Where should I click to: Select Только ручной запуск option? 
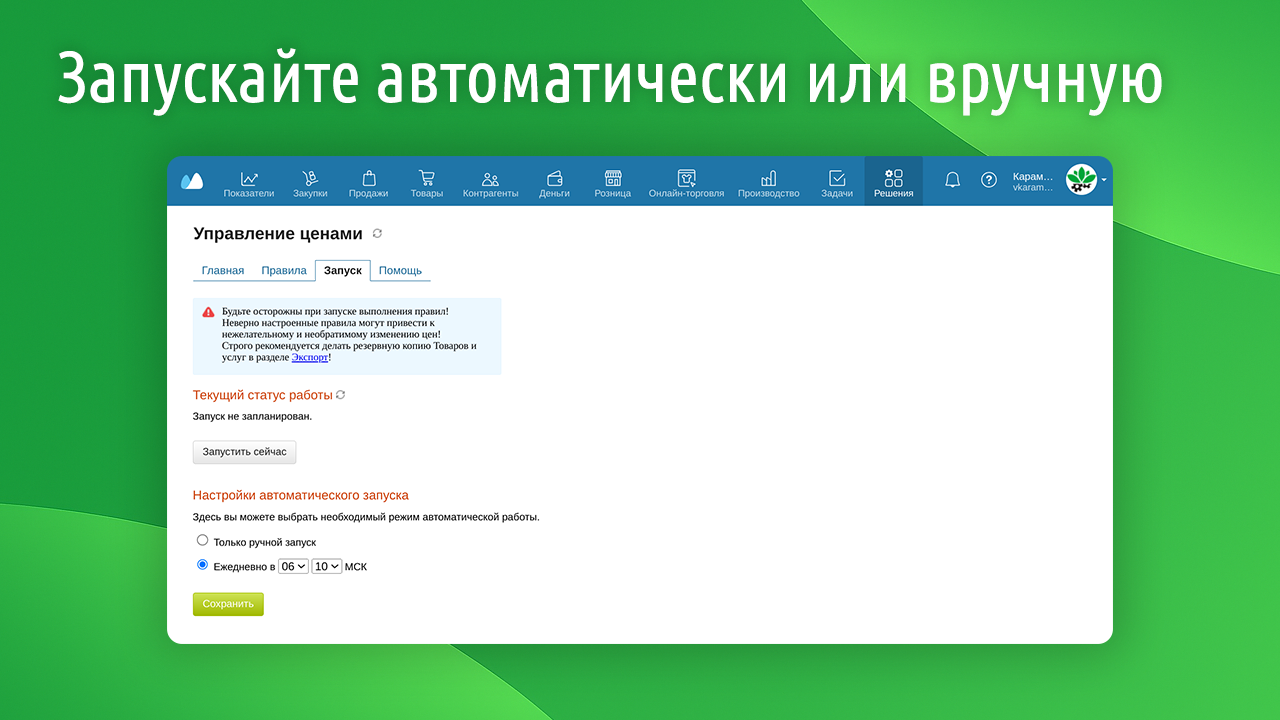203,540
